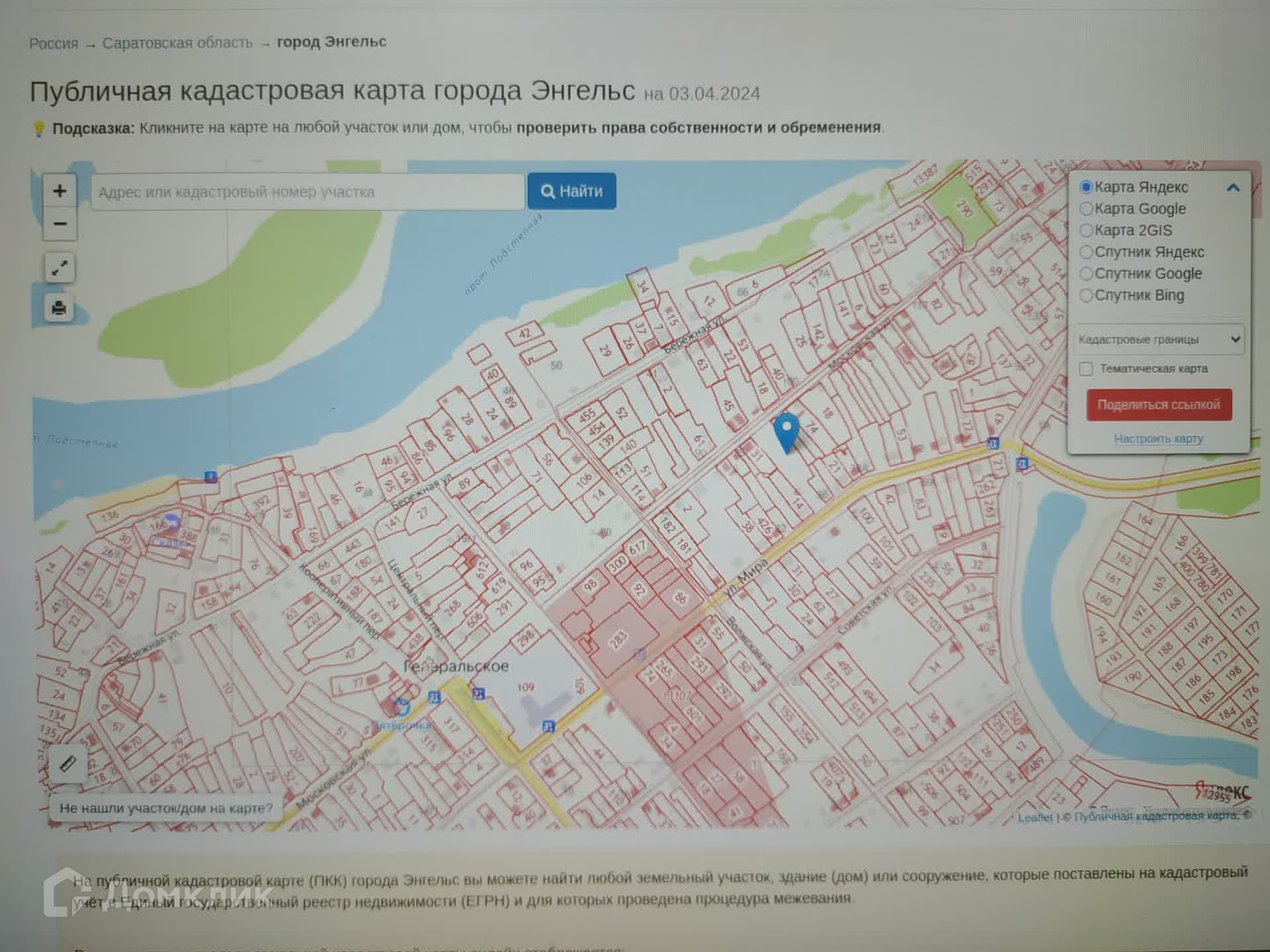Click Россия breadcrumb link
The image size is (1270, 952).
point(54,44)
